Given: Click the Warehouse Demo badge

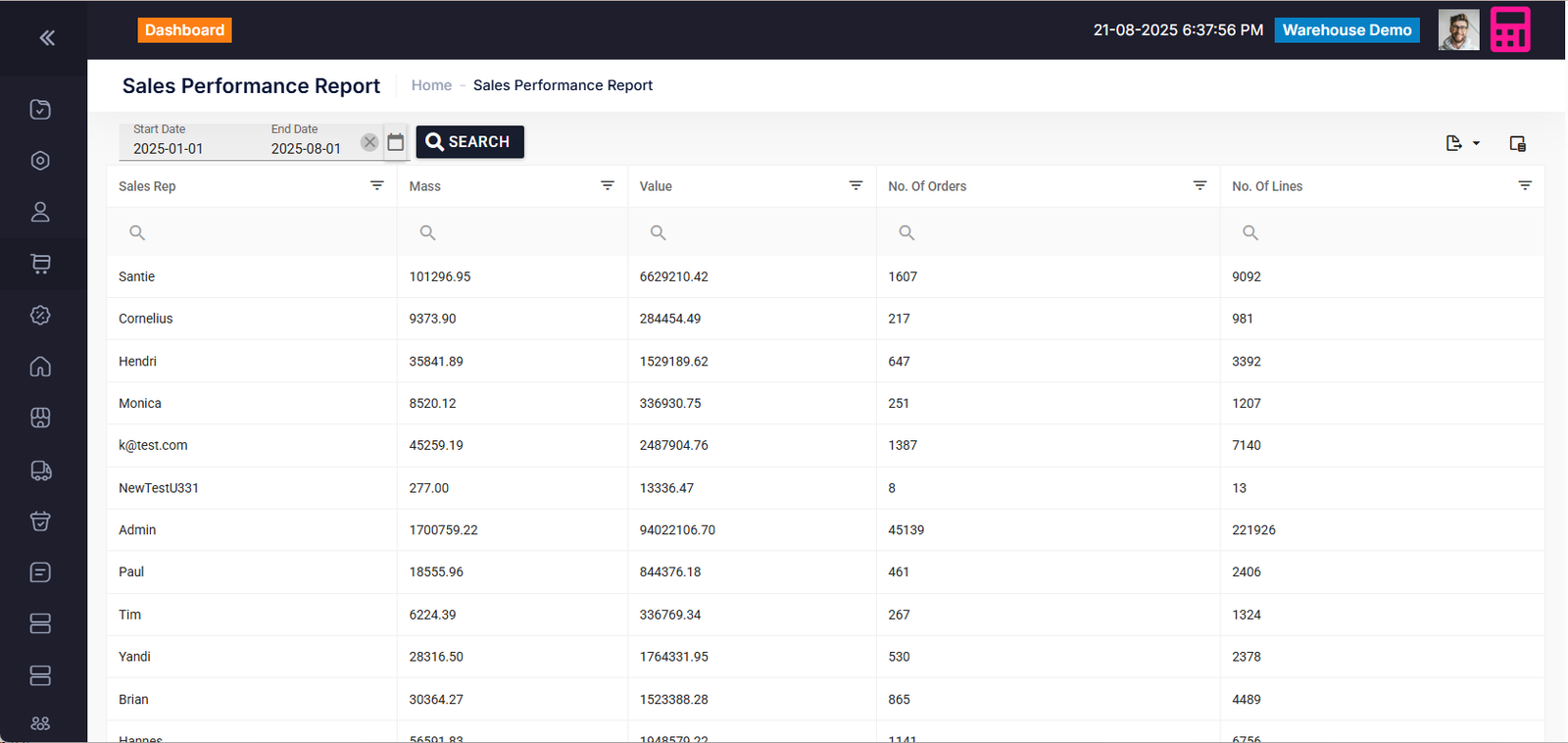Looking at the screenshot, I should [1347, 30].
